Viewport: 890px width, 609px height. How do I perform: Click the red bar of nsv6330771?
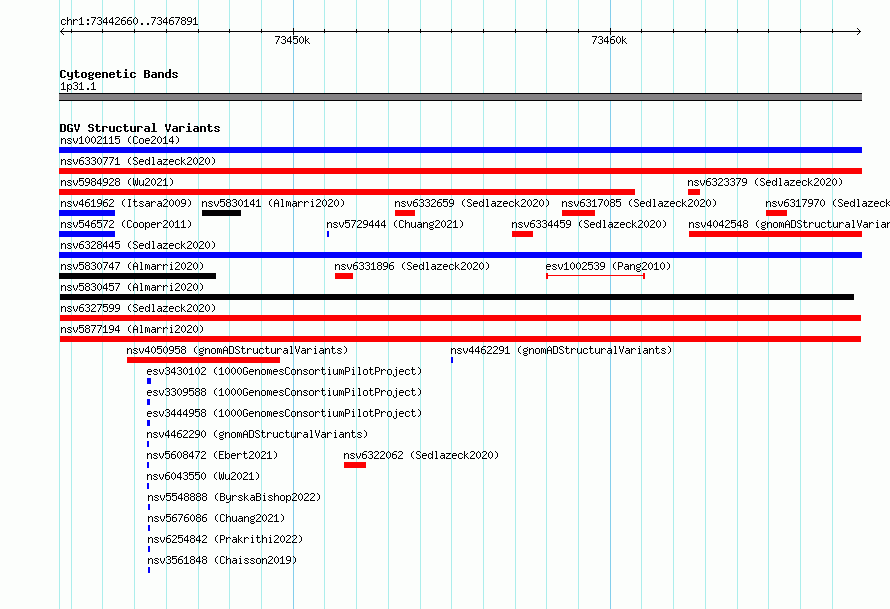pos(460,171)
